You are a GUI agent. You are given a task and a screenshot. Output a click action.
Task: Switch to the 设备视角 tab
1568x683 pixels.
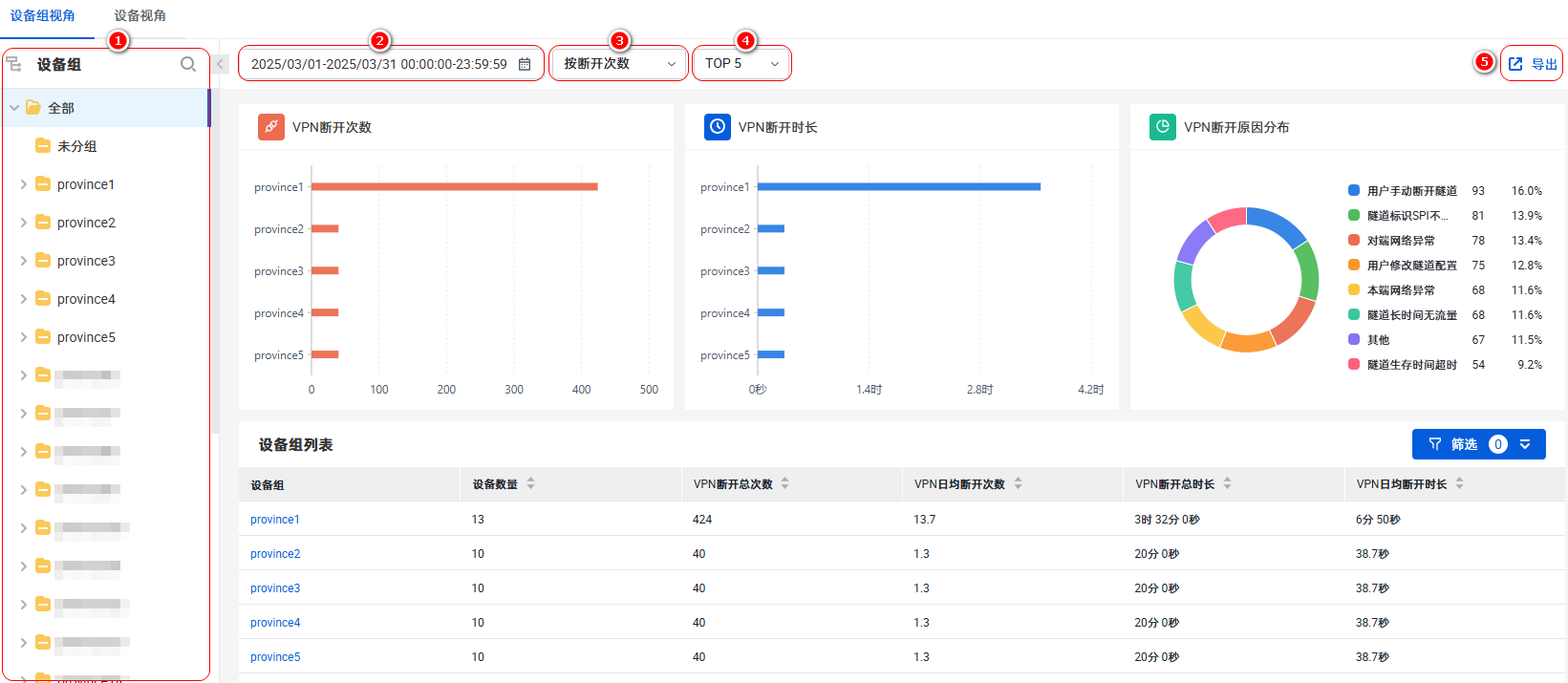tap(140, 16)
